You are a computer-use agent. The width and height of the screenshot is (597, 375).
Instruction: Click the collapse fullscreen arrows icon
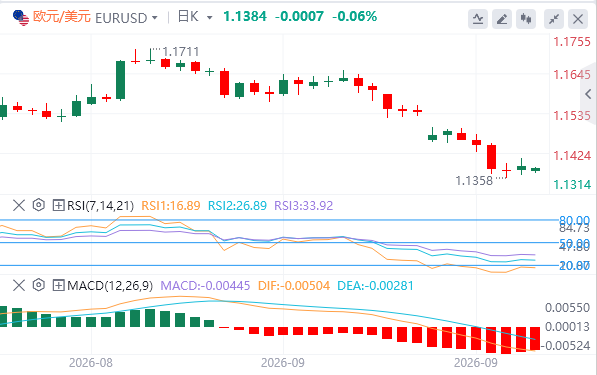(554, 18)
